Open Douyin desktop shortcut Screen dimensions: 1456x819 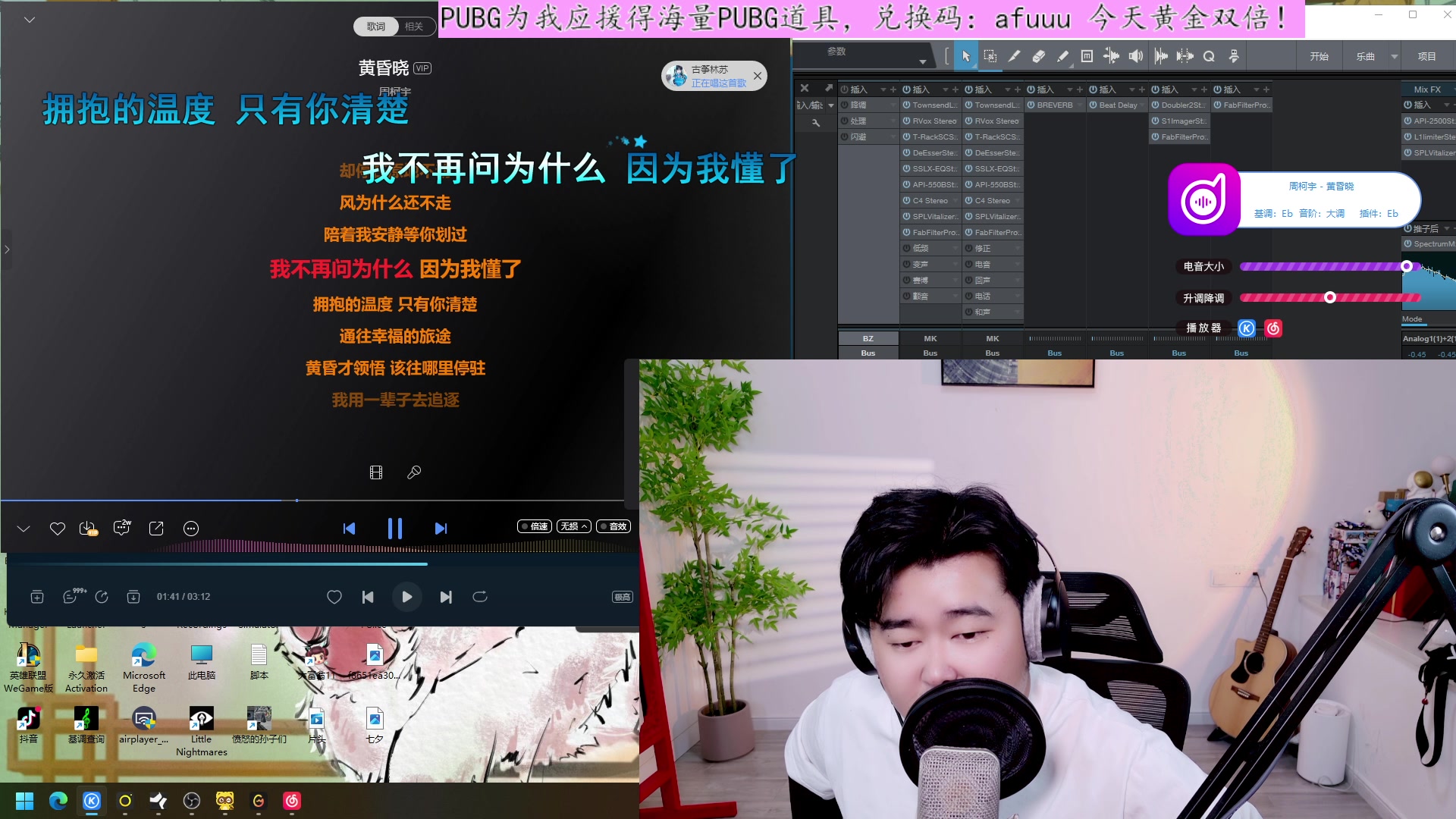pos(29,725)
